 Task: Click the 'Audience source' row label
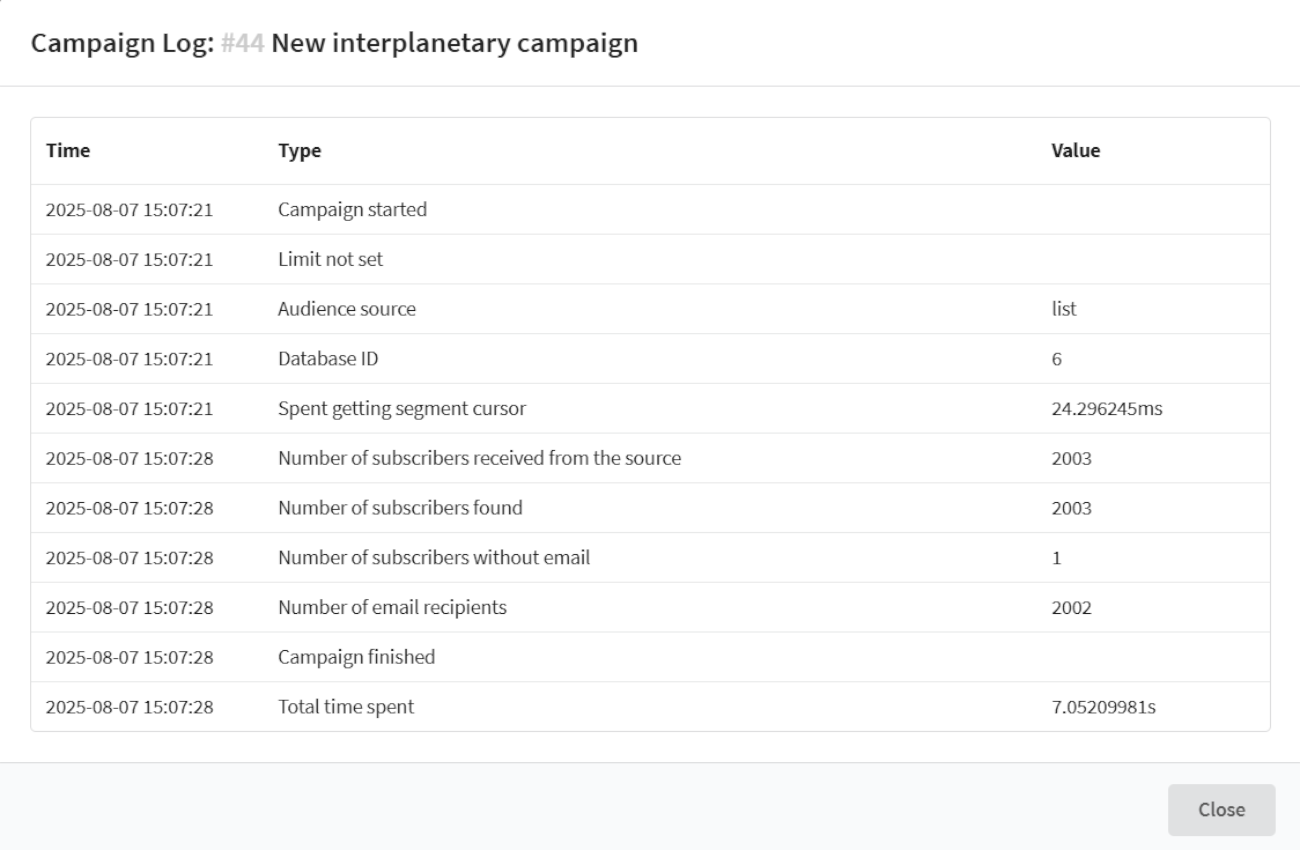346,310
